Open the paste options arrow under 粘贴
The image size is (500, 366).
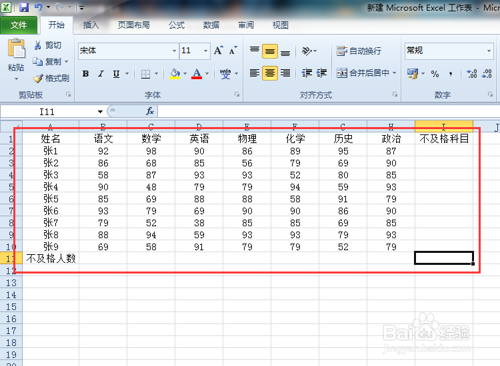pyautogui.click(x=16, y=79)
